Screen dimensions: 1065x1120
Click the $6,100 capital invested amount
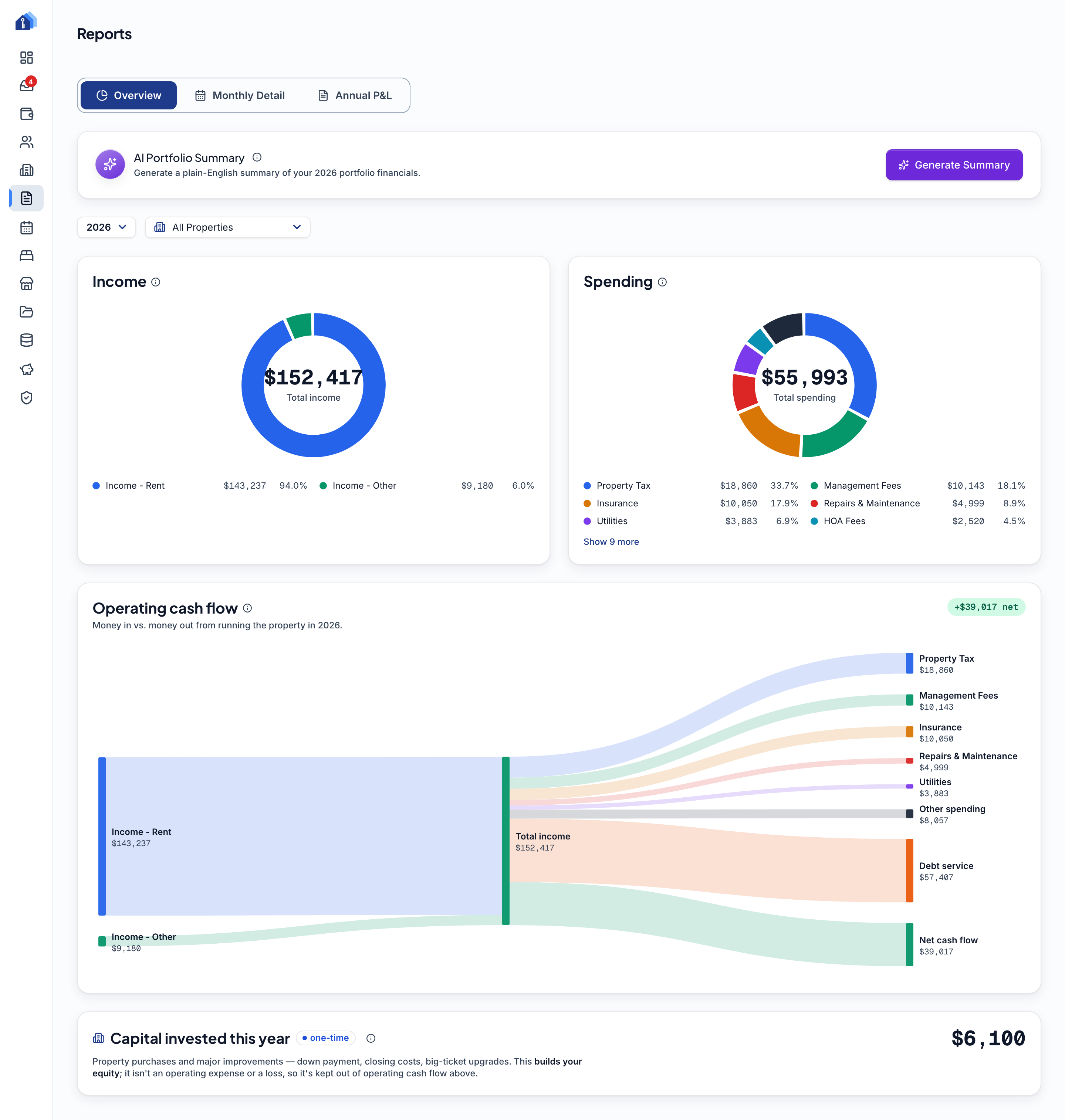tap(988, 1038)
